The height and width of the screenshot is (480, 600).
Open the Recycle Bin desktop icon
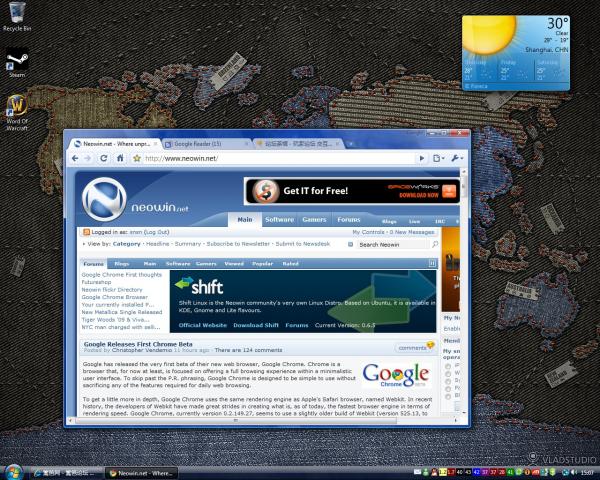click(17, 16)
